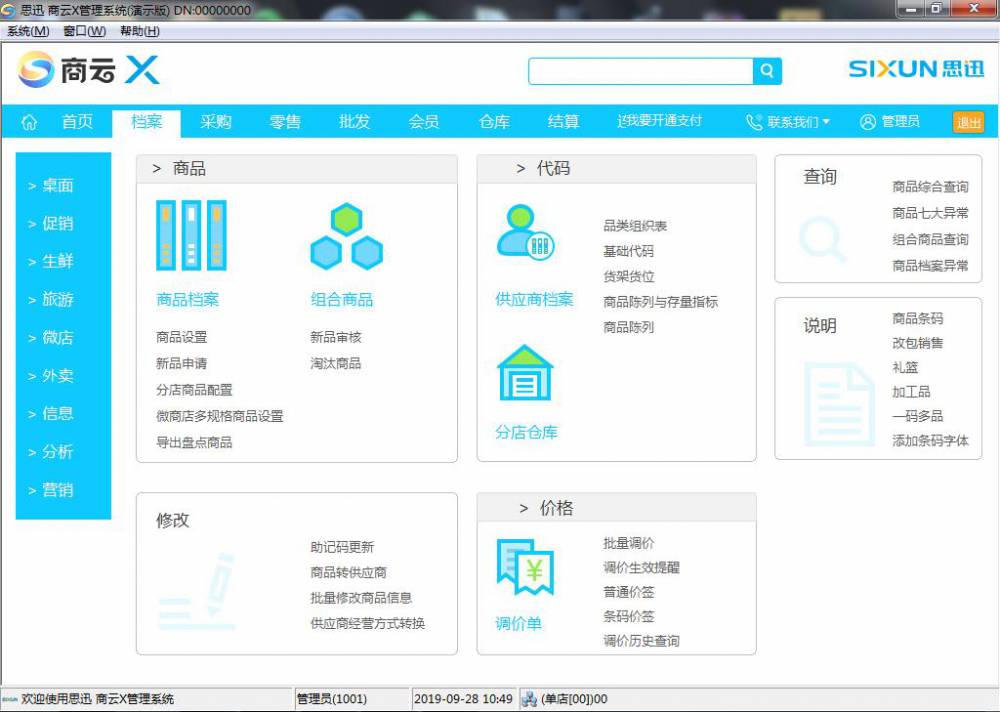Click the user avatar icon beside 管理员
Viewport: 1000px width, 712px height.
point(867,122)
